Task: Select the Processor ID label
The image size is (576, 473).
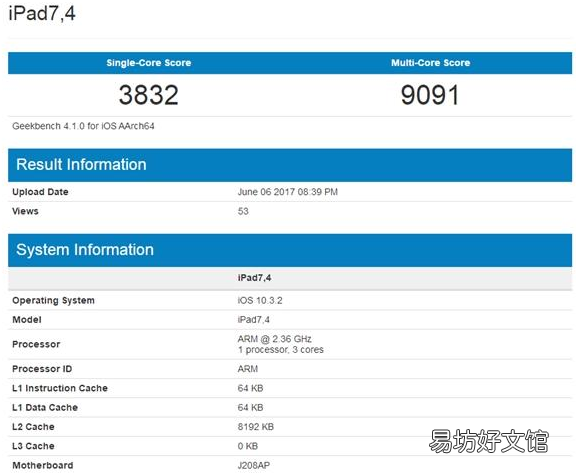Action: [x=42, y=369]
